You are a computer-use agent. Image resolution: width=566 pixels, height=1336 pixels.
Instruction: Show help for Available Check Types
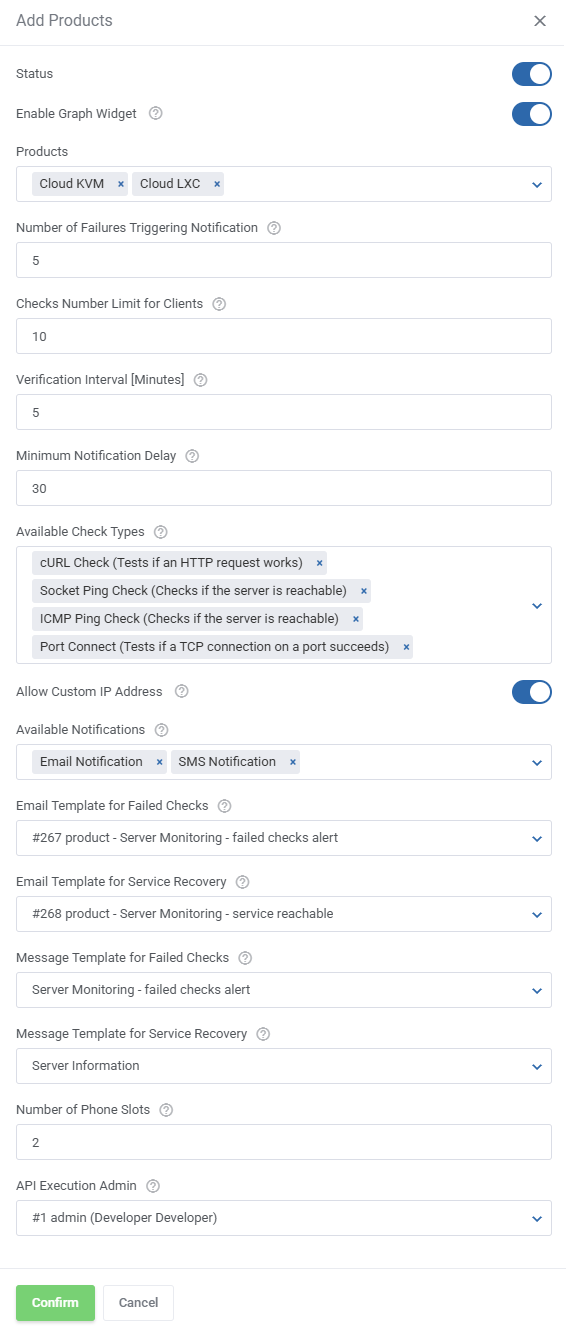click(x=161, y=531)
